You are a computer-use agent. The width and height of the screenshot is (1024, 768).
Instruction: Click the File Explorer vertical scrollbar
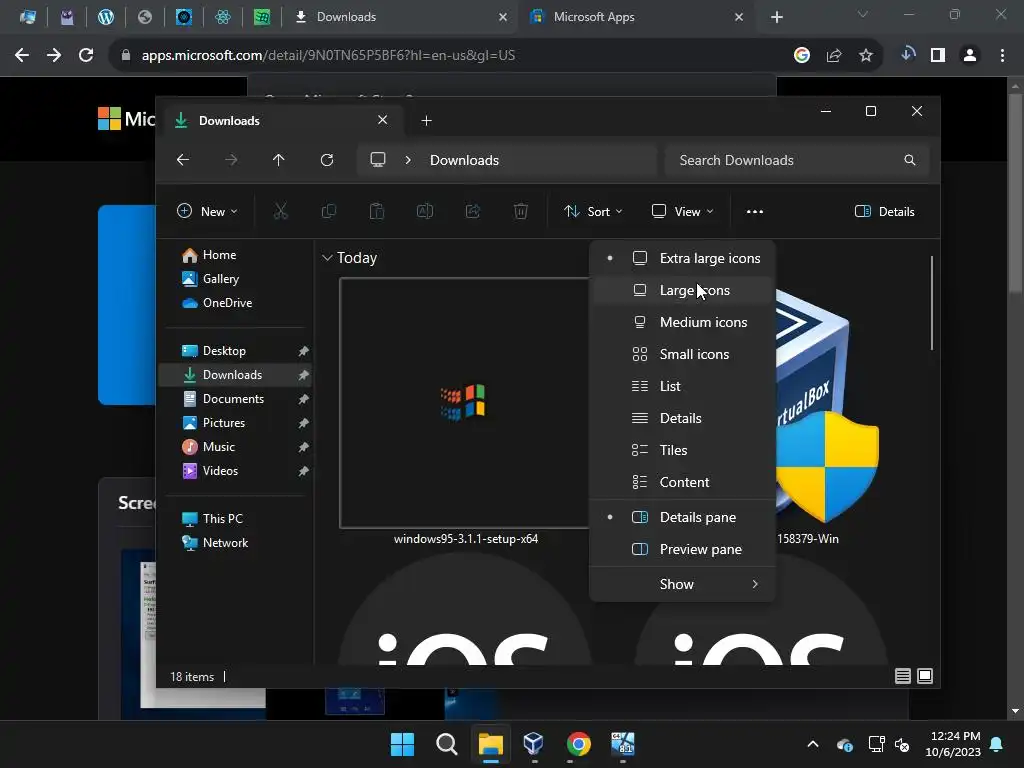click(x=931, y=303)
